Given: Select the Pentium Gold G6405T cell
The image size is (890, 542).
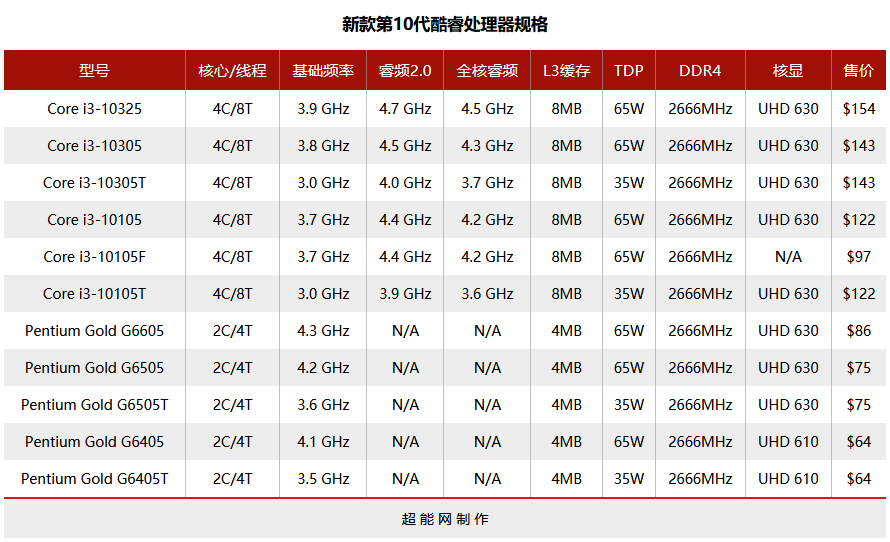Looking at the screenshot, I should (x=94, y=478).
